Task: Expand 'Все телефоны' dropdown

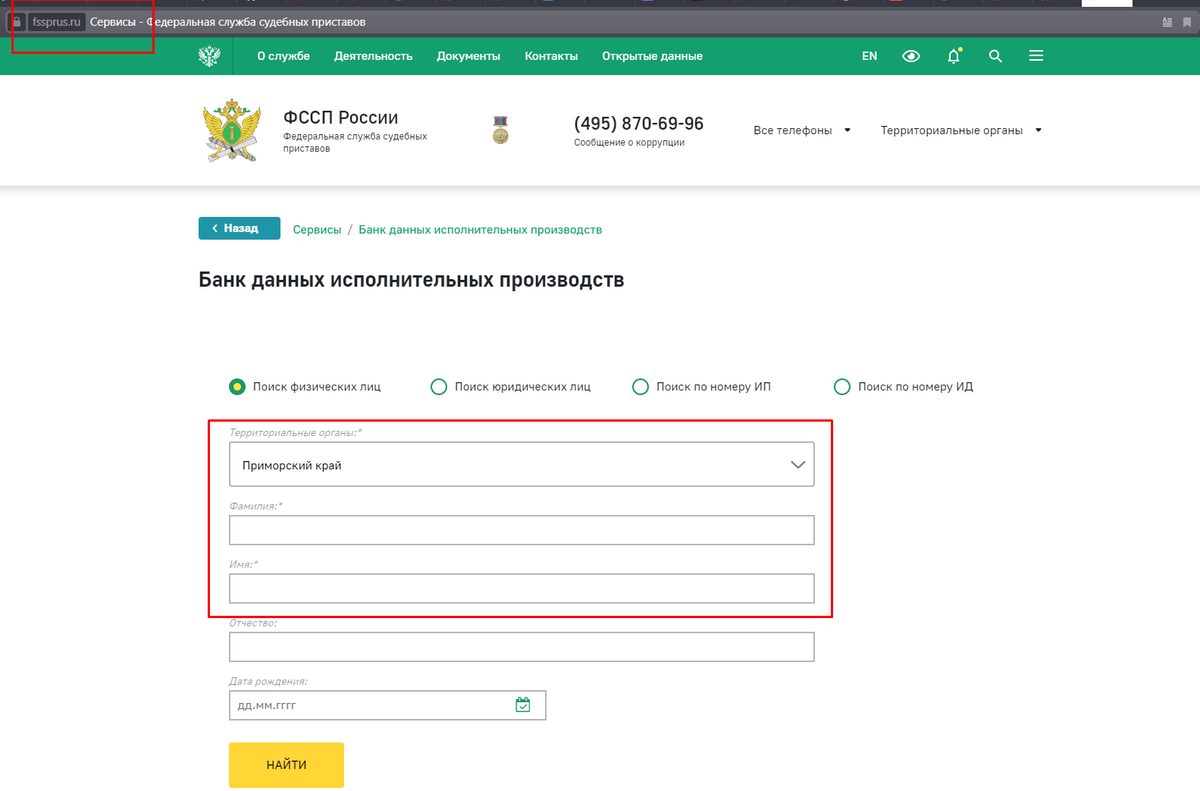Action: 802,130
